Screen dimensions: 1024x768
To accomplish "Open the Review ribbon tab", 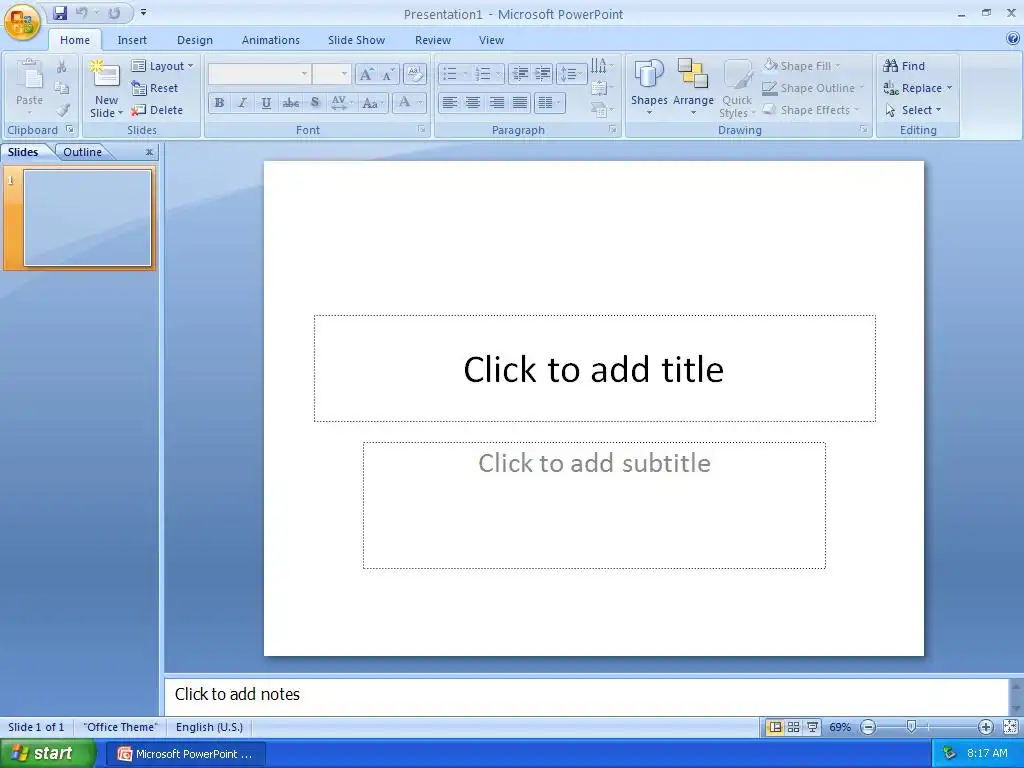I will (x=433, y=40).
